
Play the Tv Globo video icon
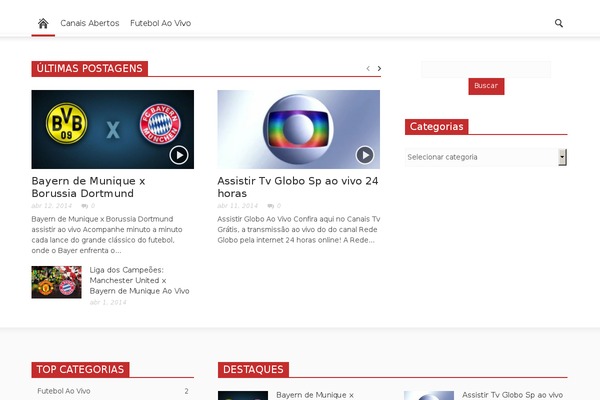pyautogui.click(x=365, y=155)
